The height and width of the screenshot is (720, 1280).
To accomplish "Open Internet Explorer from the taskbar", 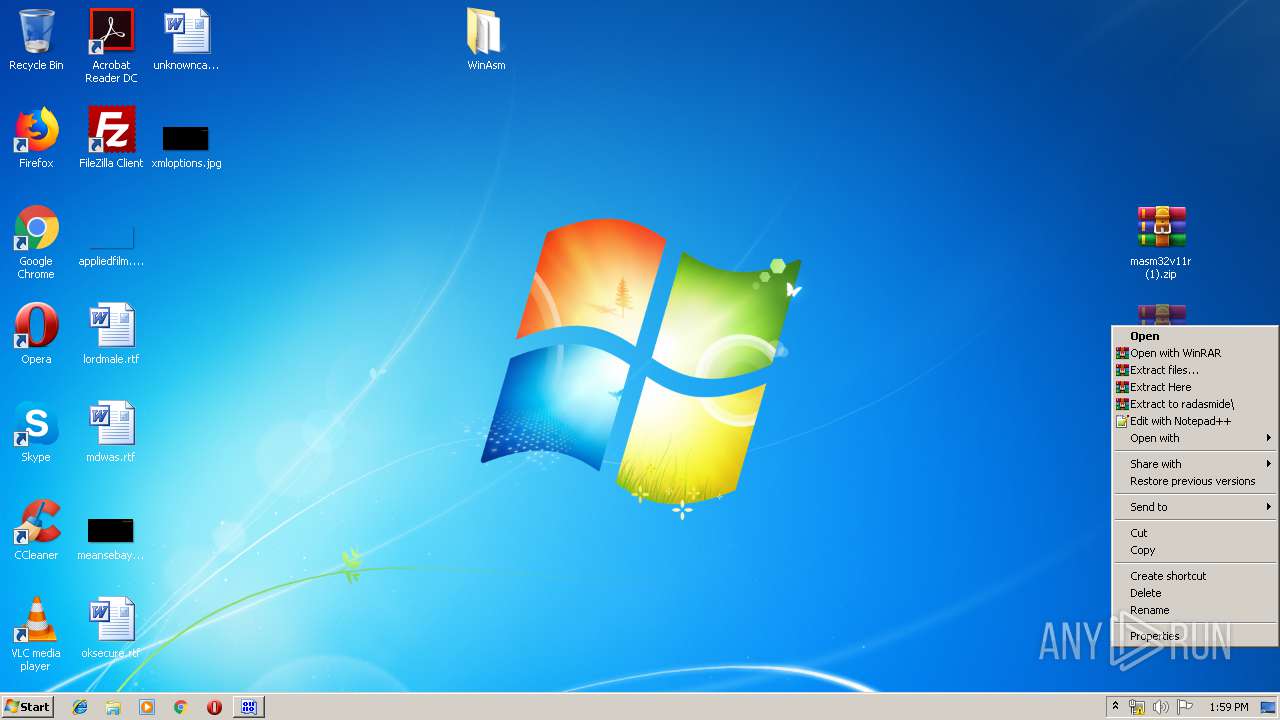I will tap(80, 707).
